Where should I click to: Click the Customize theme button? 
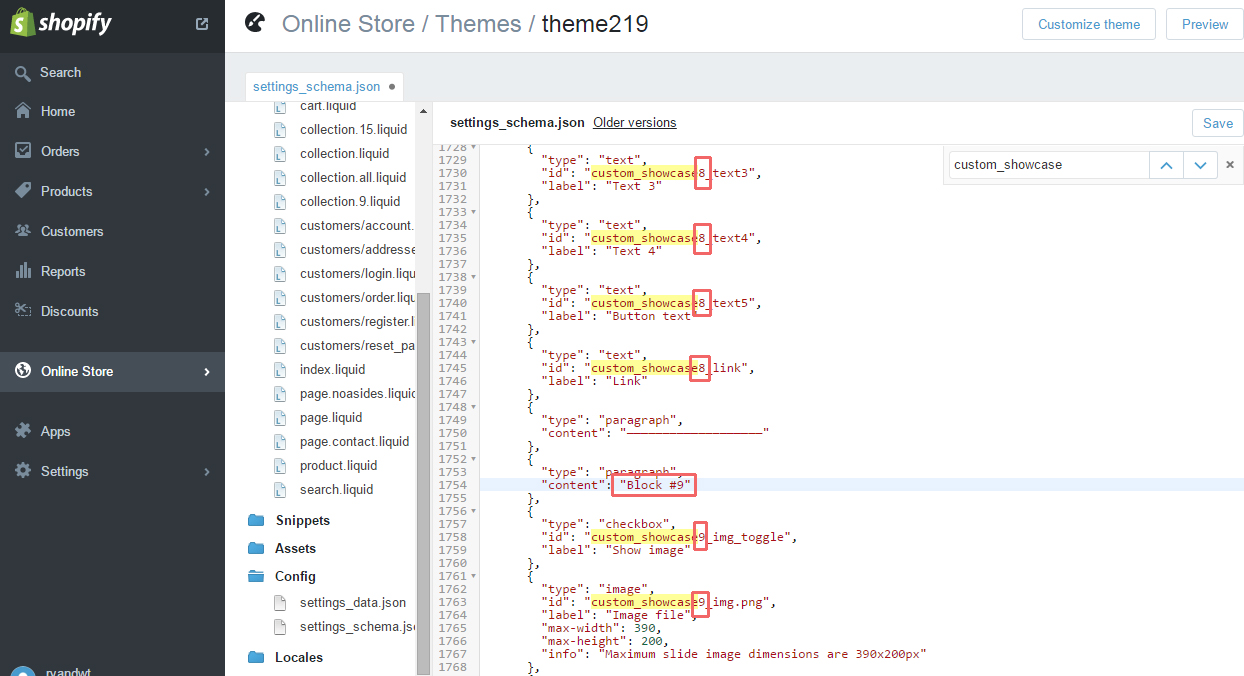click(x=1088, y=24)
